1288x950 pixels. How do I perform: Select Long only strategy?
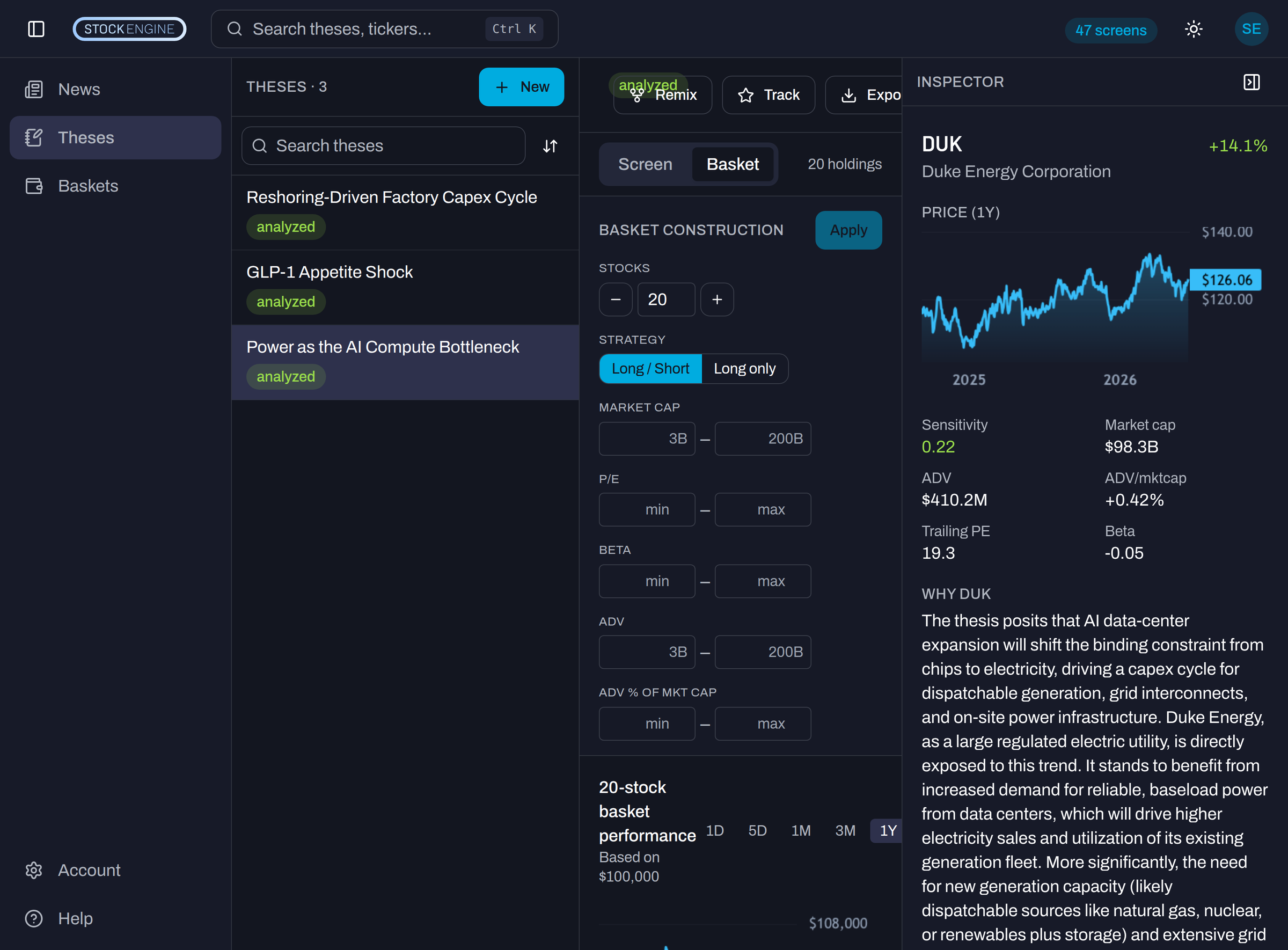coord(745,369)
